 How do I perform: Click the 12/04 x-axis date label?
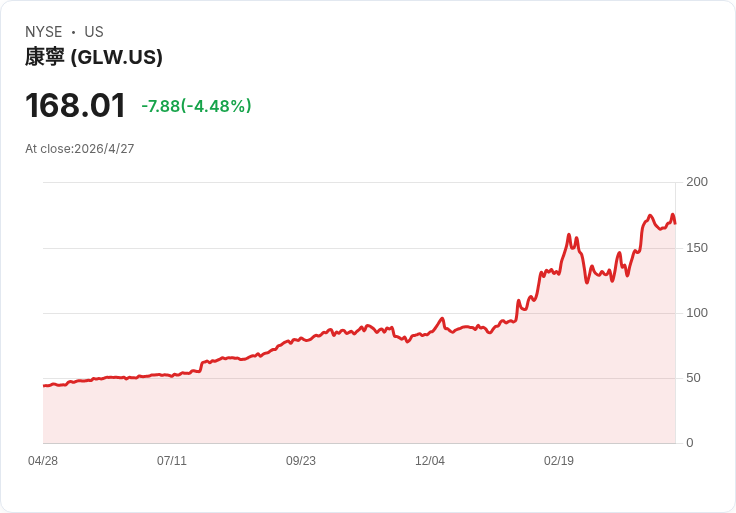(x=430, y=461)
